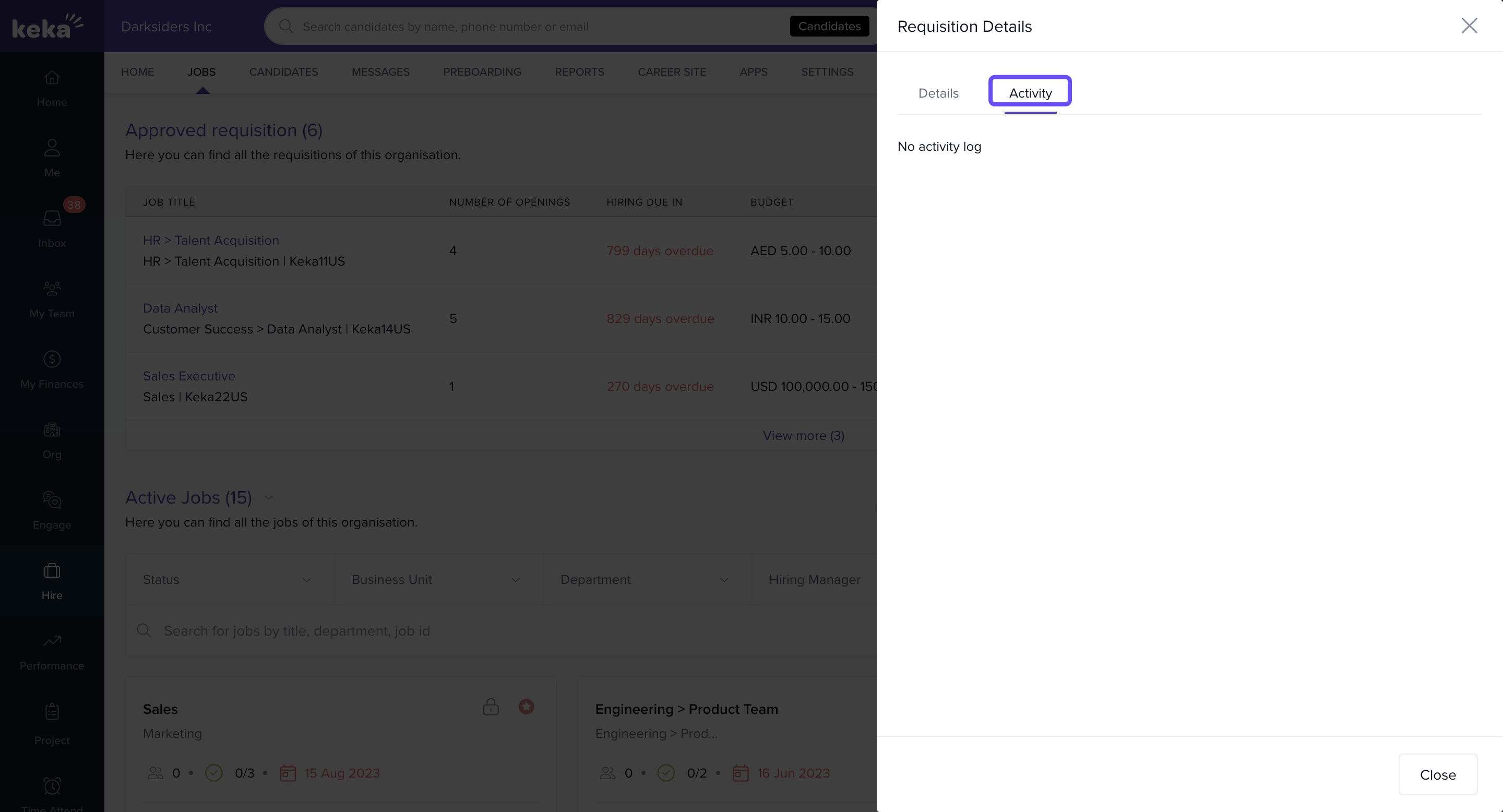Open the Data Analyst requisition link
The height and width of the screenshot is (812, 1503).
(x=180, y=308)
